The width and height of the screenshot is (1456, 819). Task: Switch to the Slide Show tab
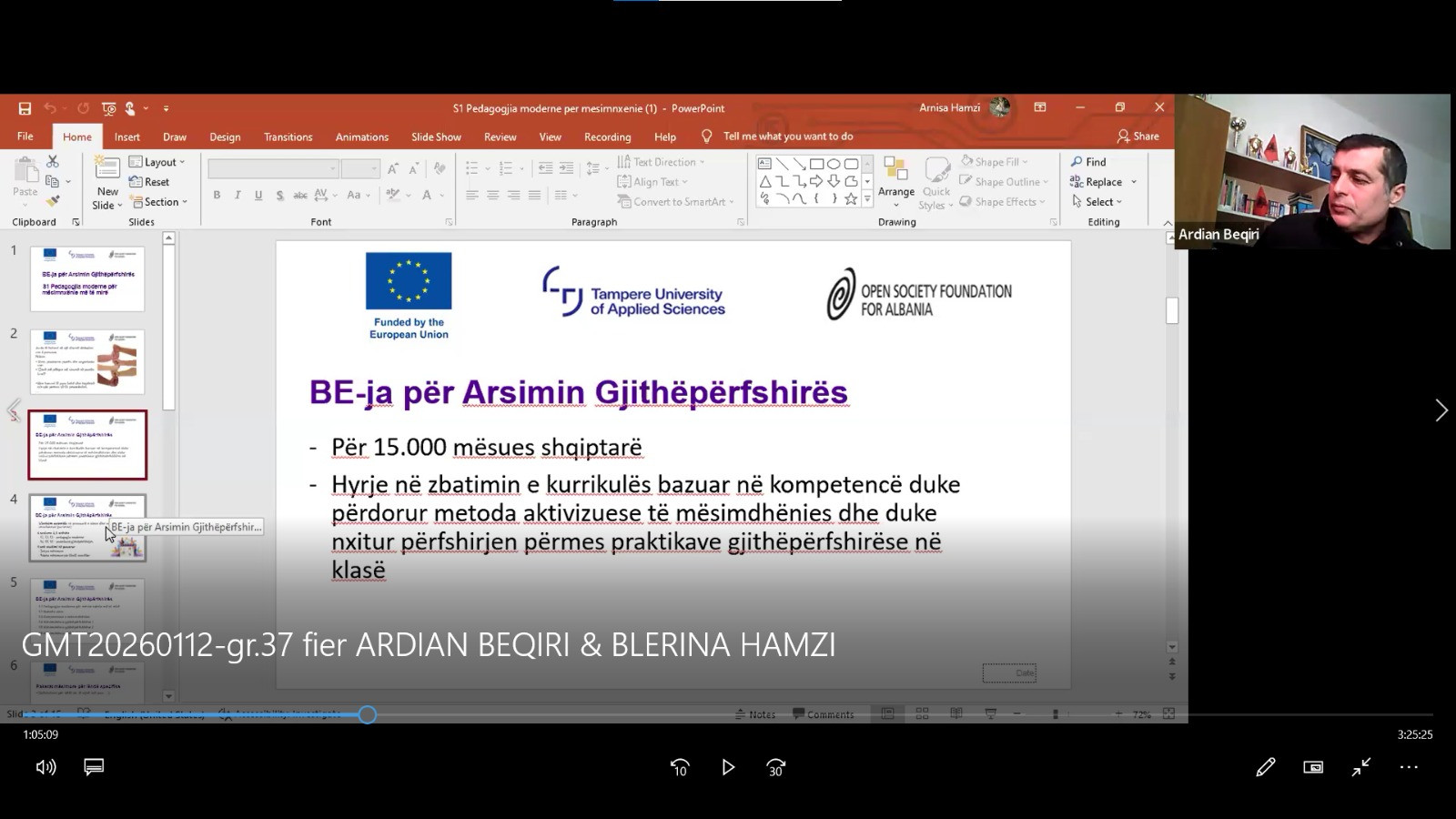436,136
